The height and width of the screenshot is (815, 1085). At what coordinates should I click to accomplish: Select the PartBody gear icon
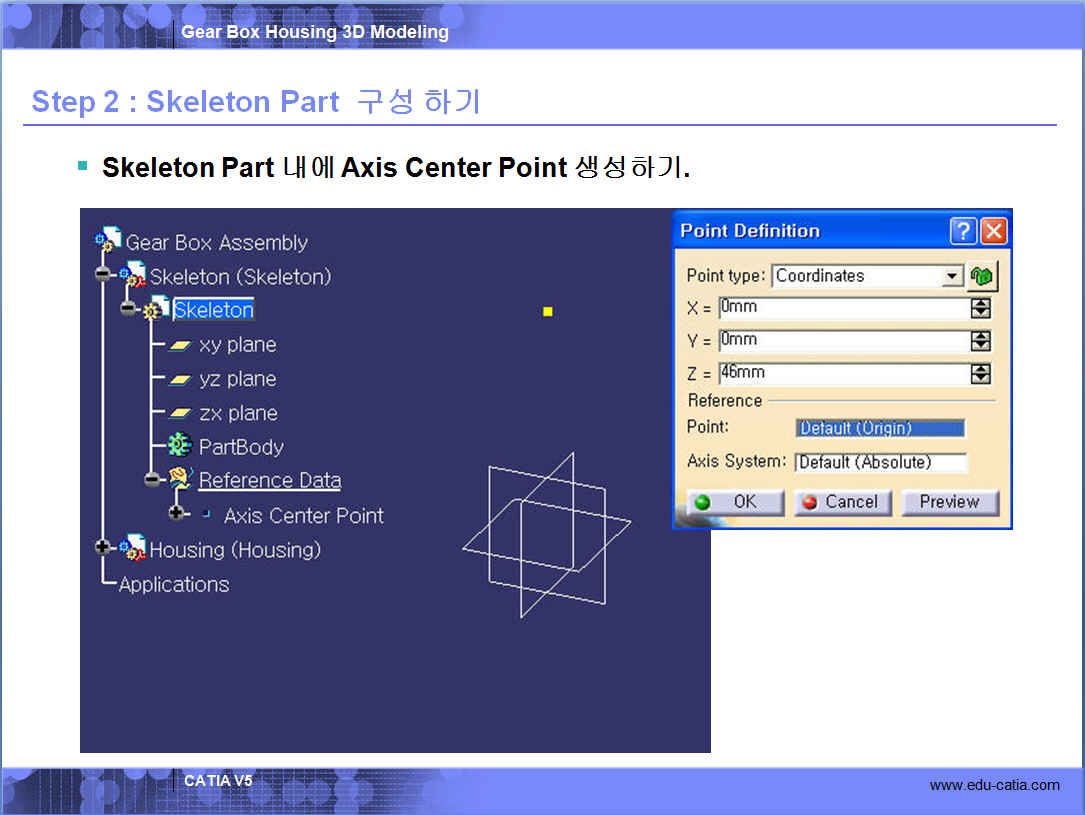[180, 446]
